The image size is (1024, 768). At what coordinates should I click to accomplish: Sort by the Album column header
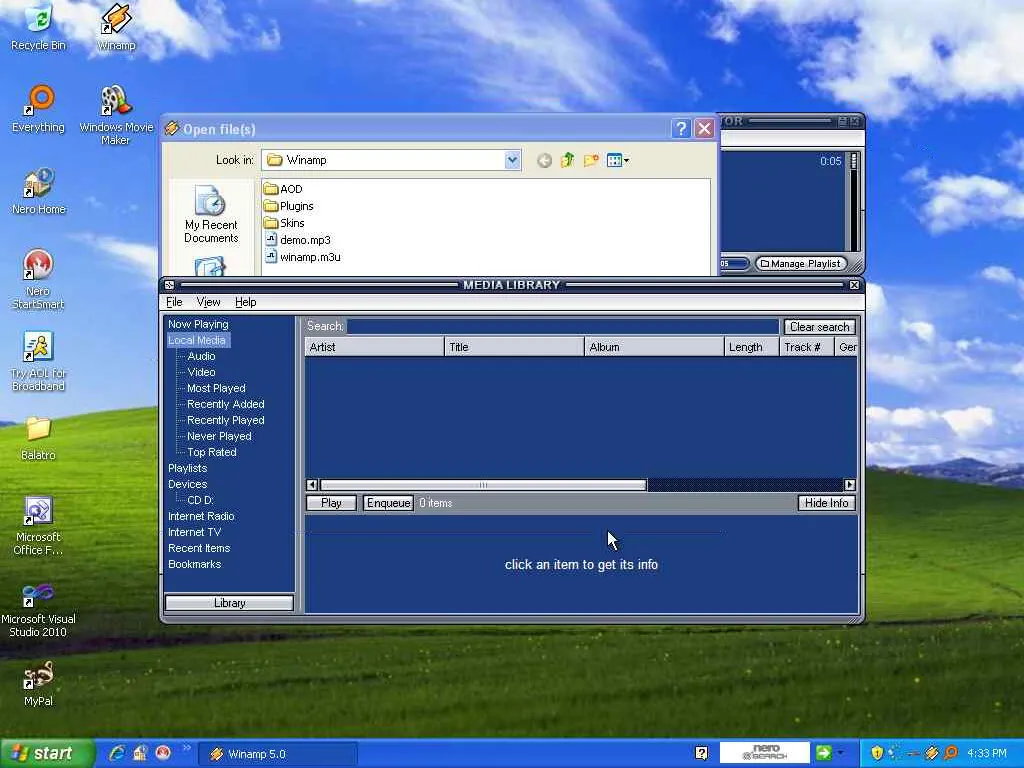[x=654, y=347]
